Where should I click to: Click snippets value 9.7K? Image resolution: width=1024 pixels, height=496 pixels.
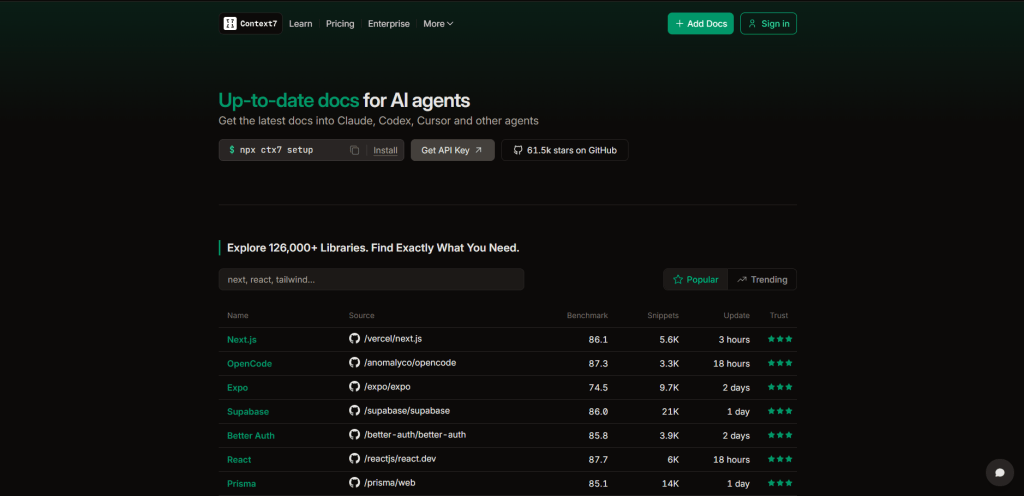click(669, 388)
